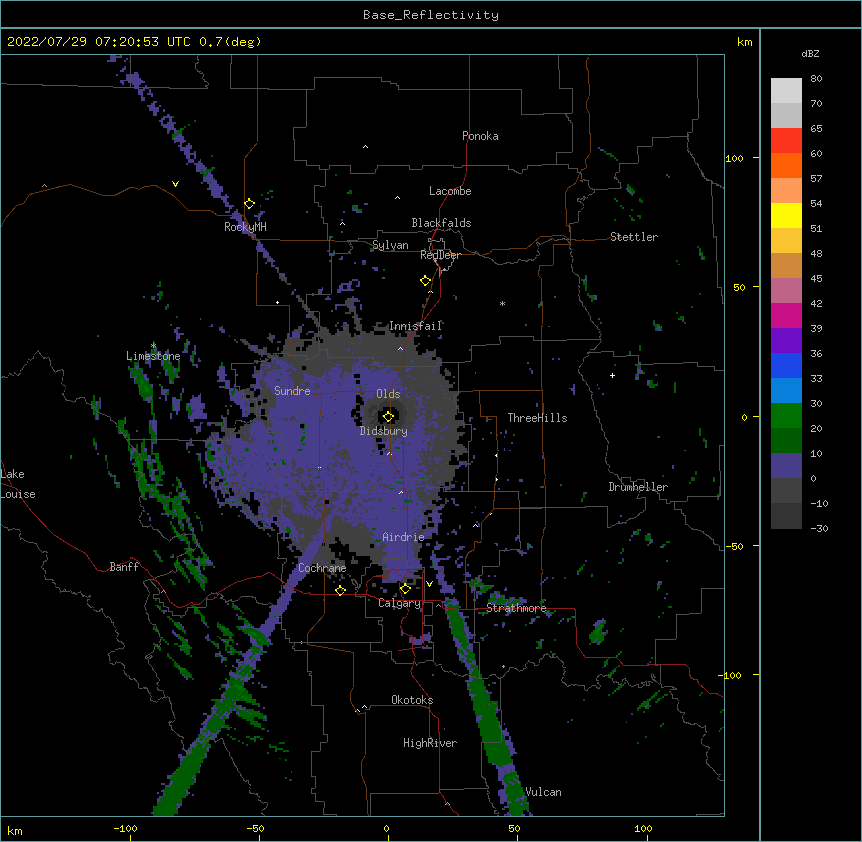The width and height of the screenshot is (862, 842).
Task: Click the Innisfail city label
Action: (x=416, y=326)
